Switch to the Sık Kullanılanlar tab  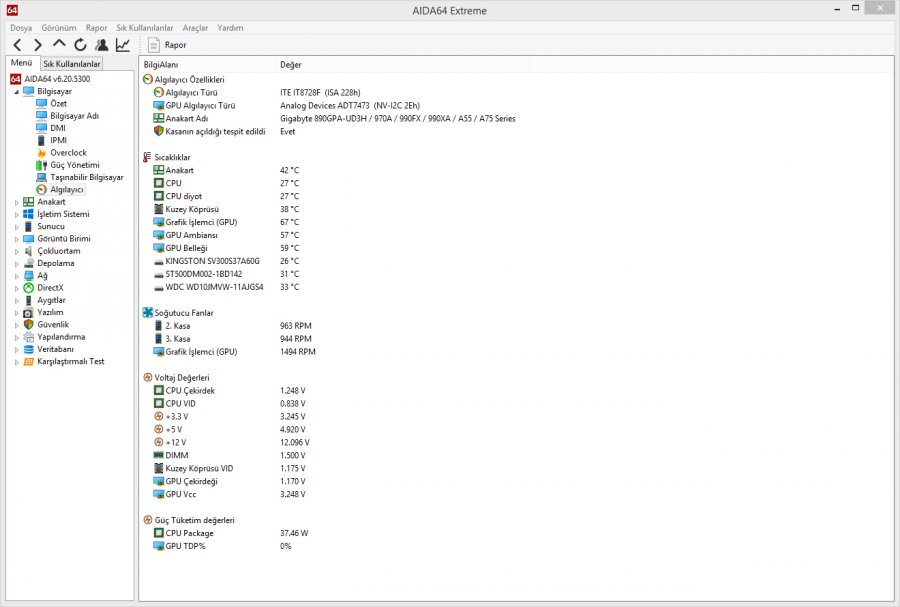click(x=72, y=64)
